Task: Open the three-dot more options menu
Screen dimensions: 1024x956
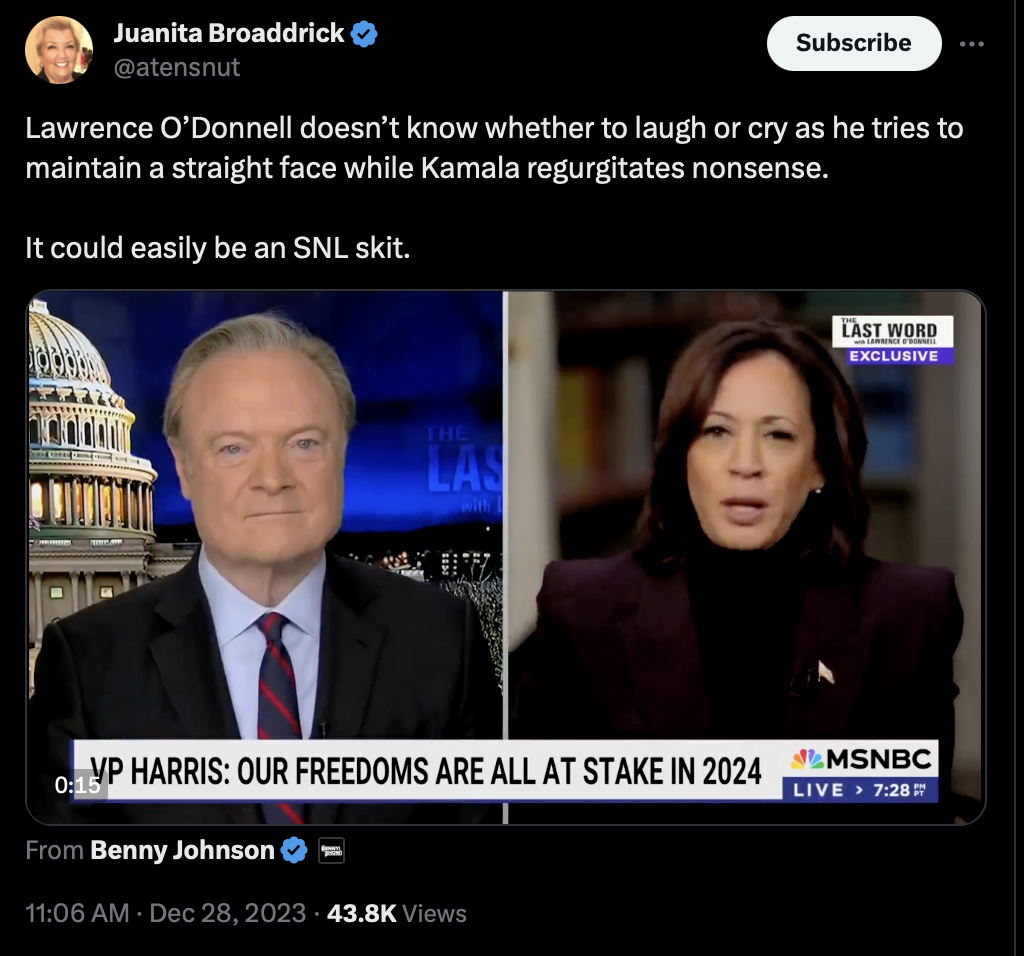Action: pyautogui.click(x=972, y=44)
